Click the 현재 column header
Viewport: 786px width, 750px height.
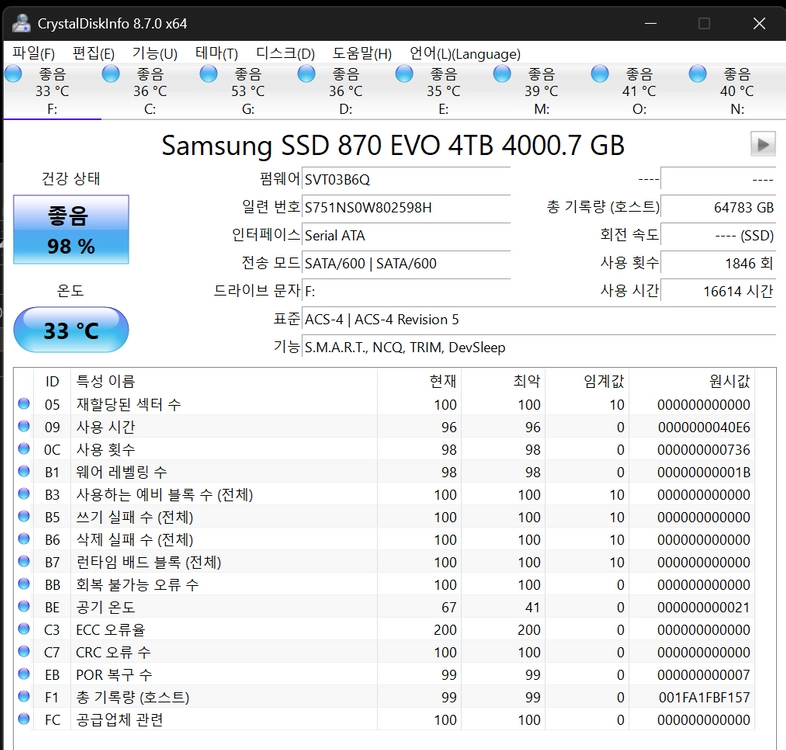pyautogui.click(x=419, y=381)
